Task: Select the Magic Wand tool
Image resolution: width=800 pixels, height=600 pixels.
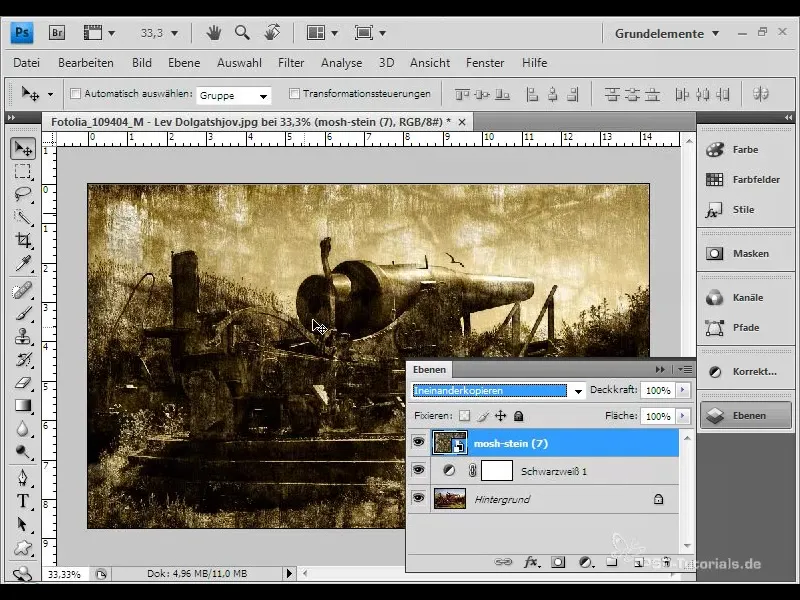Action: click(x=23, y=217)
